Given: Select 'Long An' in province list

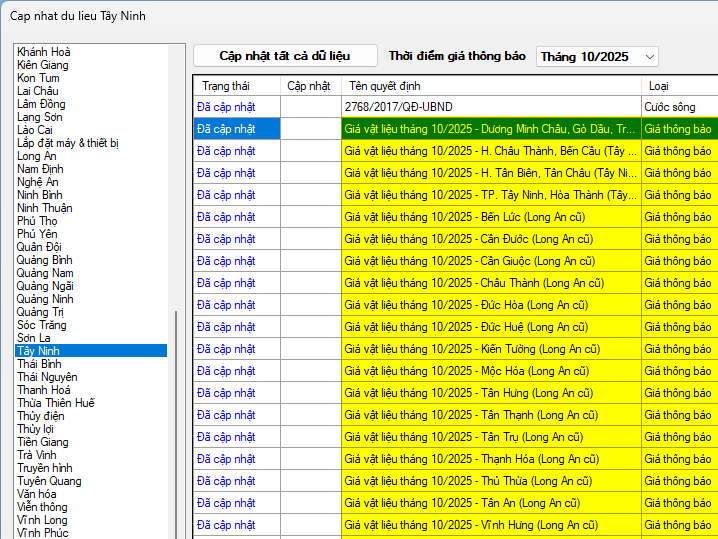Looking at the screenshot, I should (37, 156).
